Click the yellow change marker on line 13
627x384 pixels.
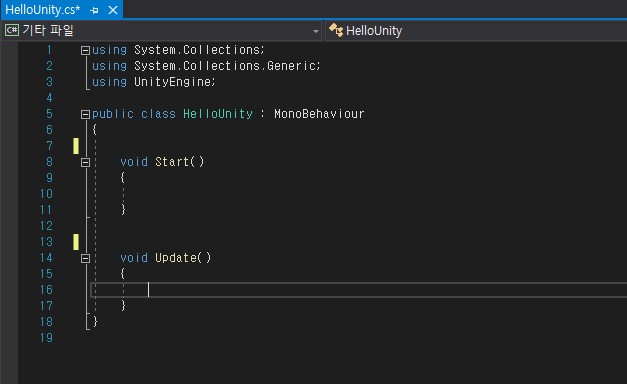(x=76, y=242)
